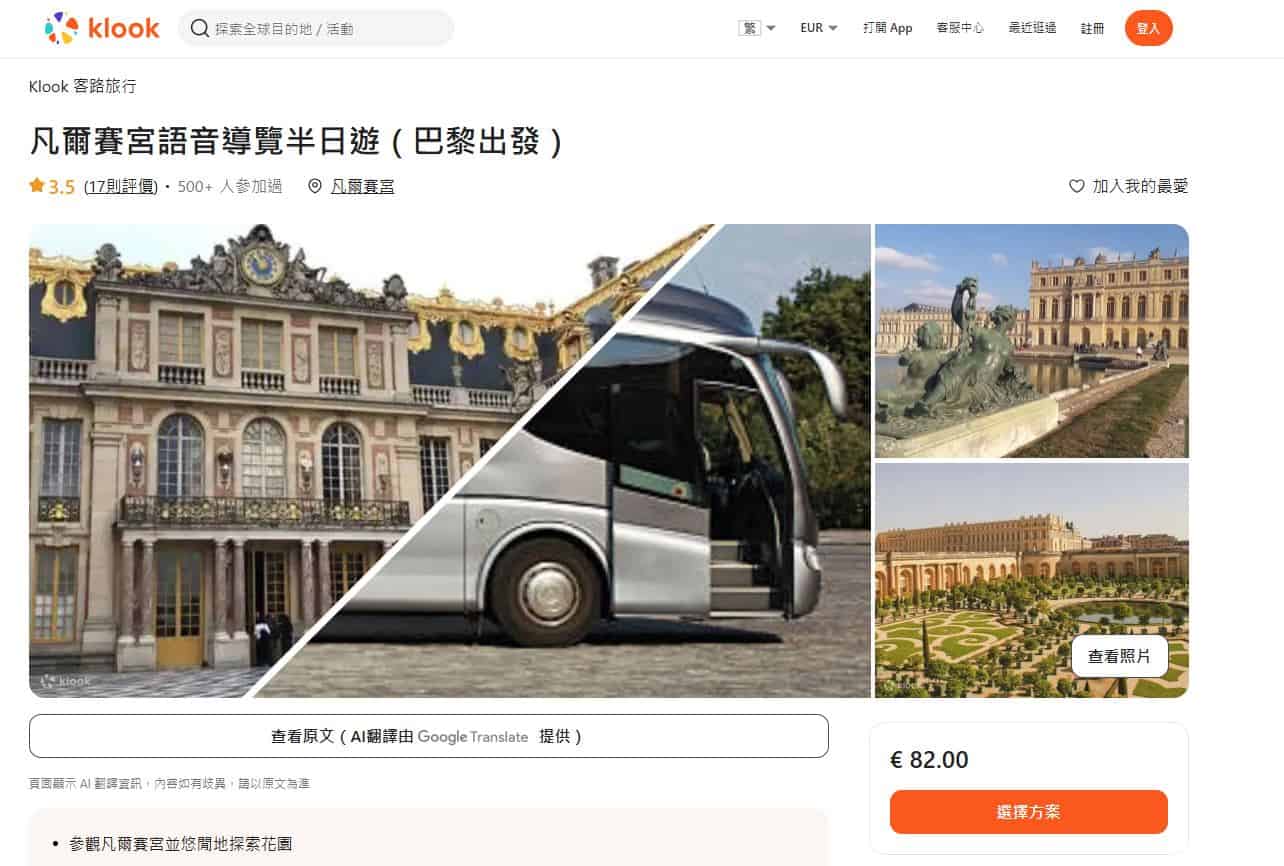Image resolution: width=1284 pixels, height=866 pixels.
Task: Click the Klook logo
Action: 102,28
